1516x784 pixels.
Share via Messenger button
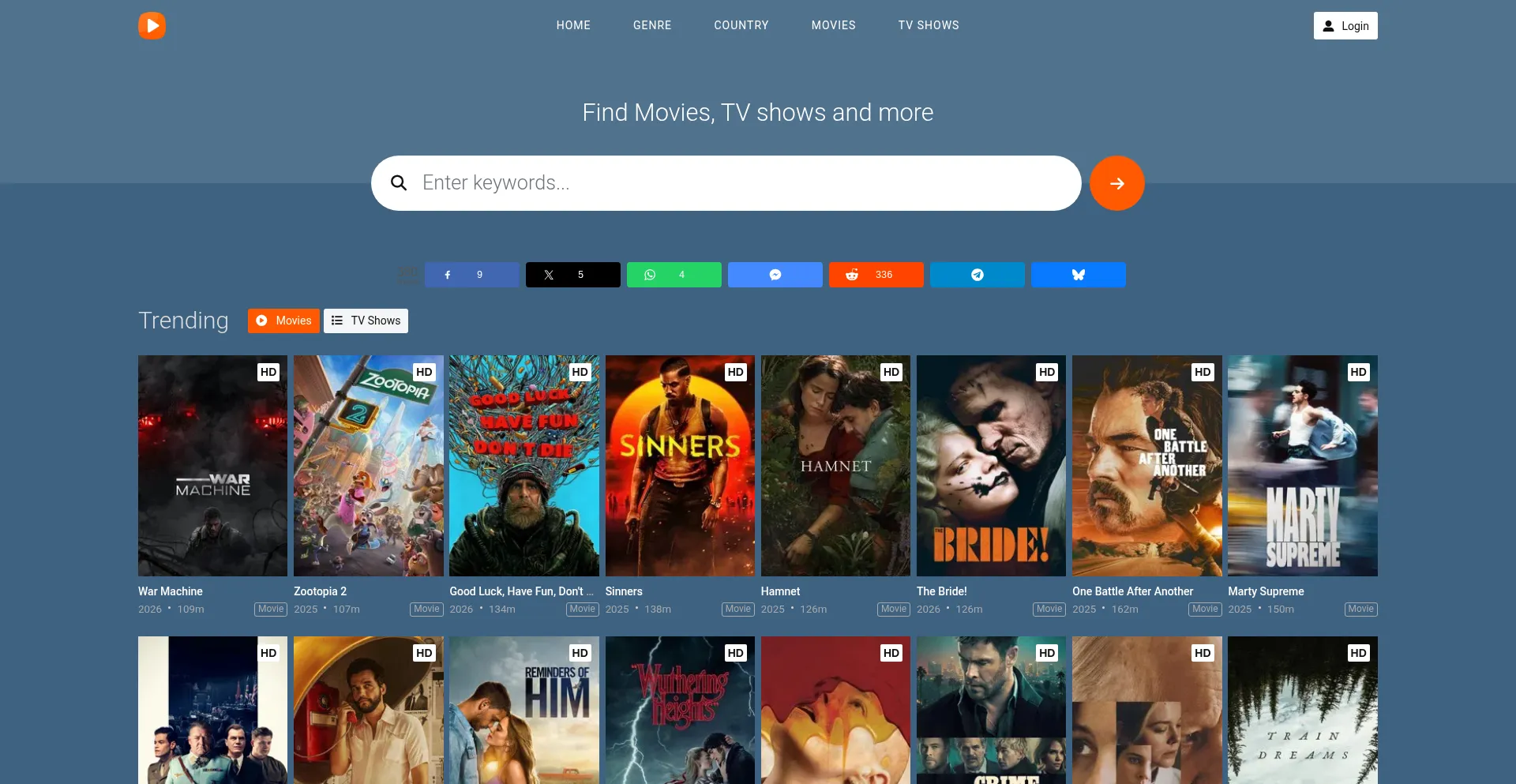(775, 275)
